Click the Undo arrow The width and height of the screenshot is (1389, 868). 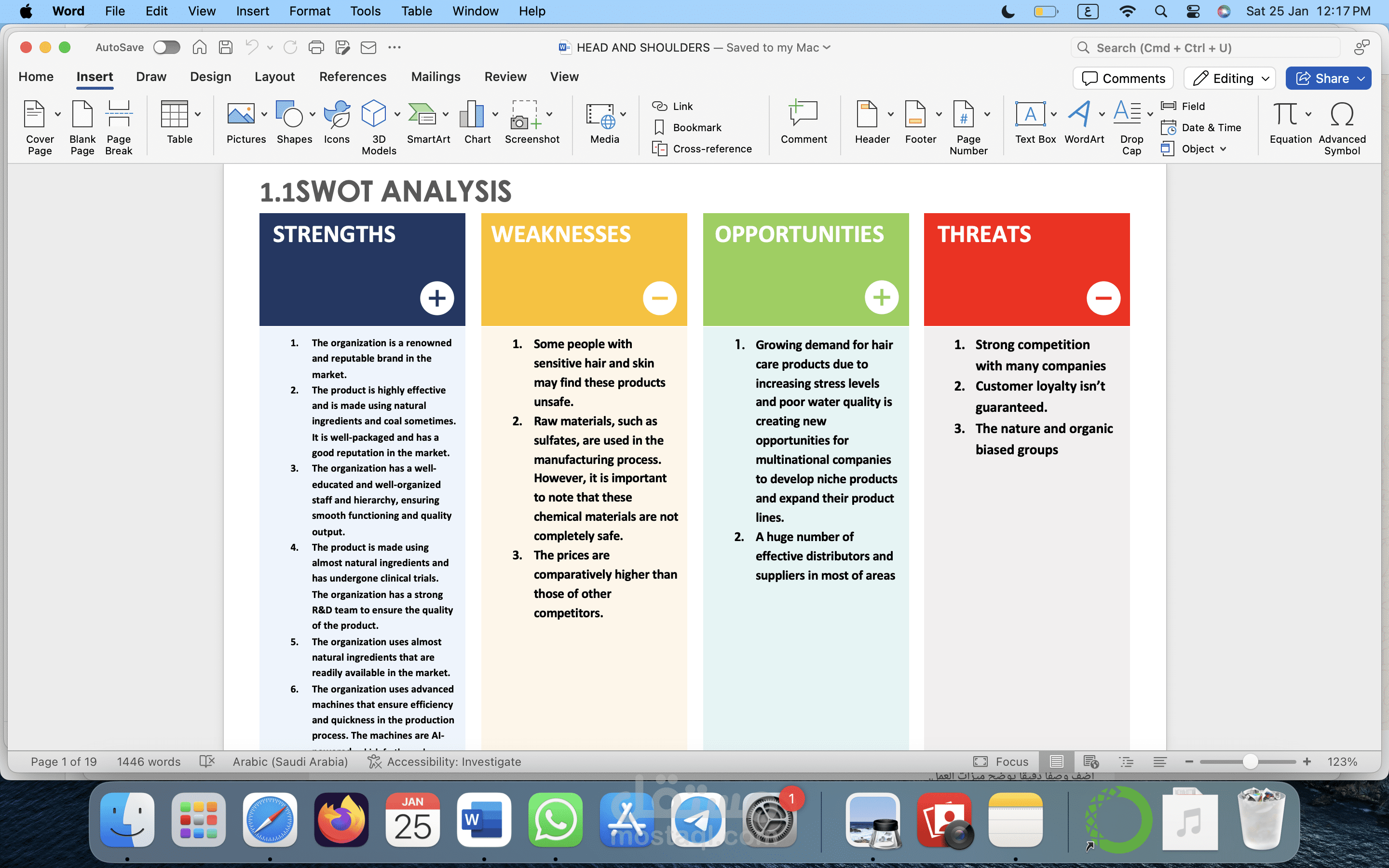(x=251, y=47)
